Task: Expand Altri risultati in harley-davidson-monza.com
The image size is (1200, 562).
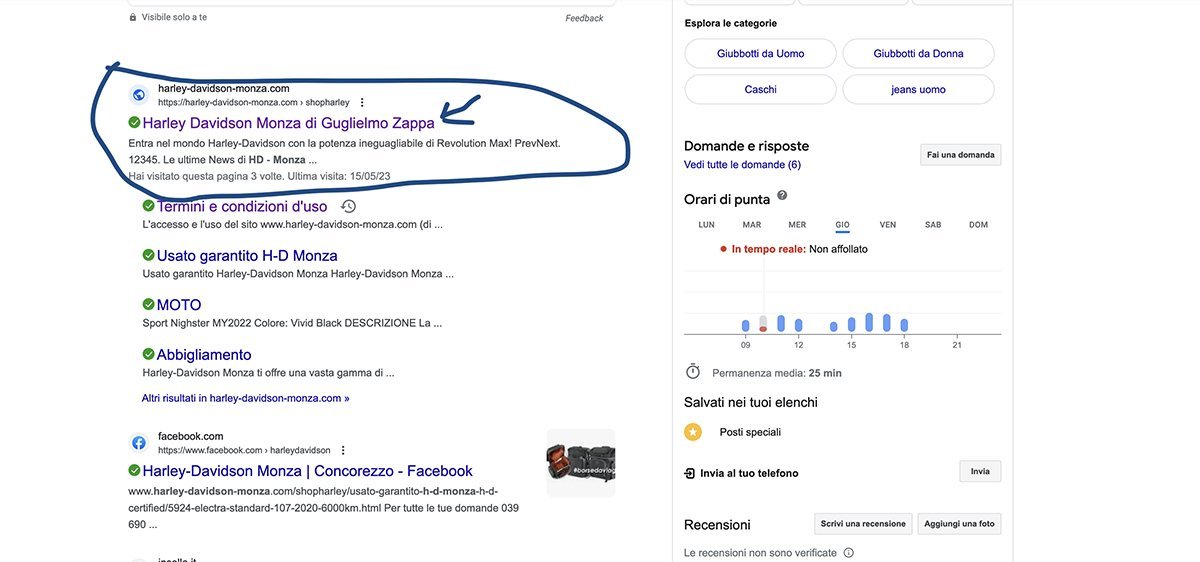Action: (245, 398)
